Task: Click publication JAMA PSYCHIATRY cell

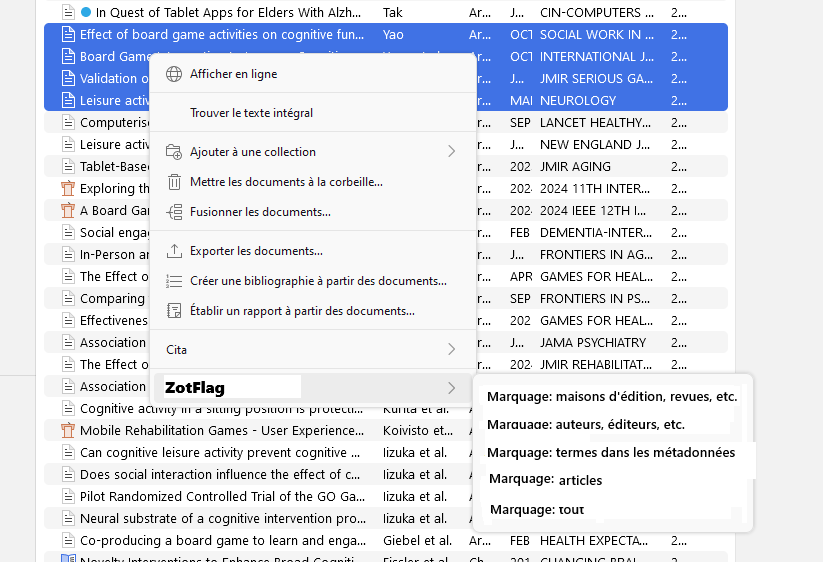Action: pos(593,343)
